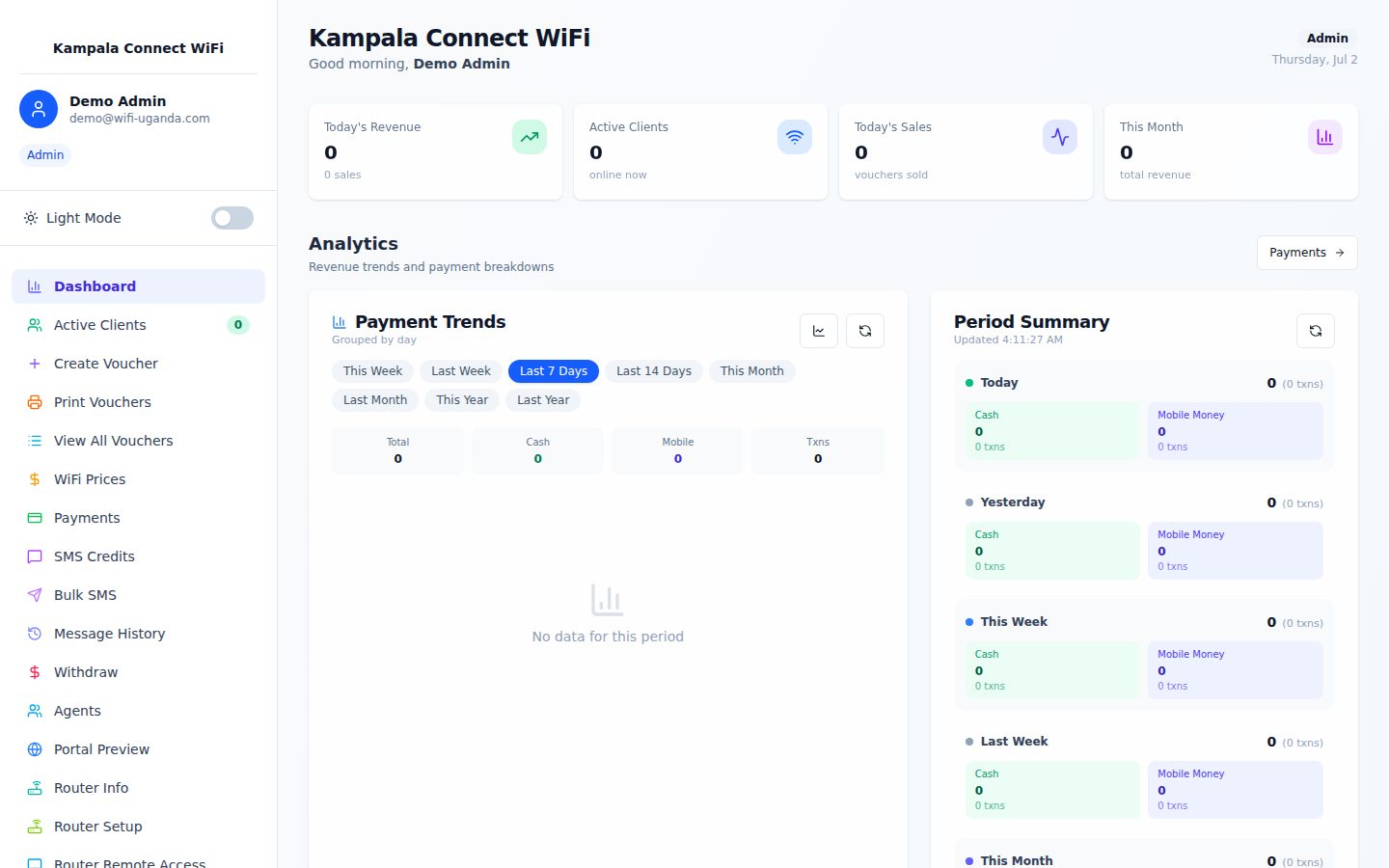Screen dimensions: 1389x868
Task: Open Bulk SMS page
Action: (x=138, y=595)
